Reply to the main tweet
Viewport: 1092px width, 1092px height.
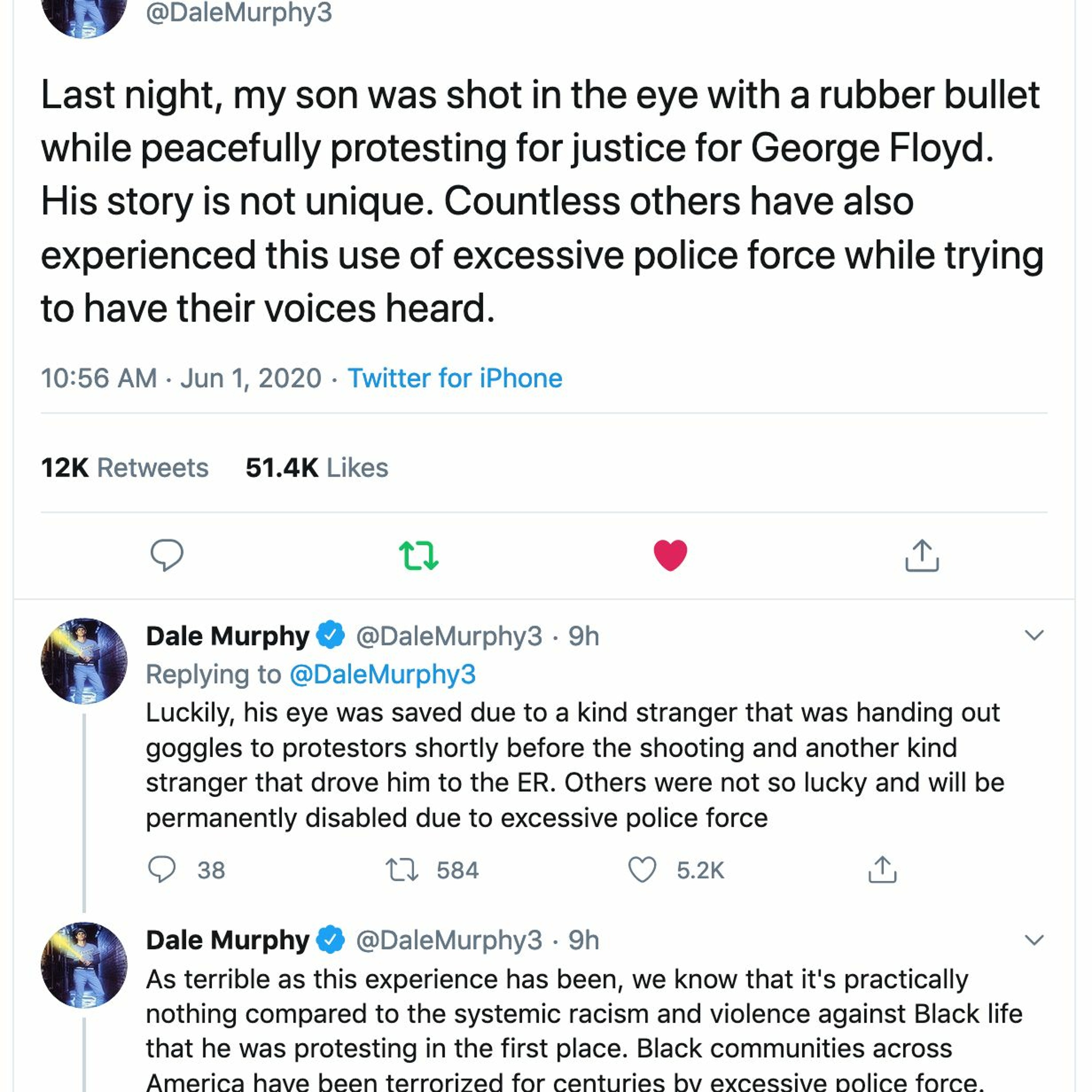coord(167,555)
